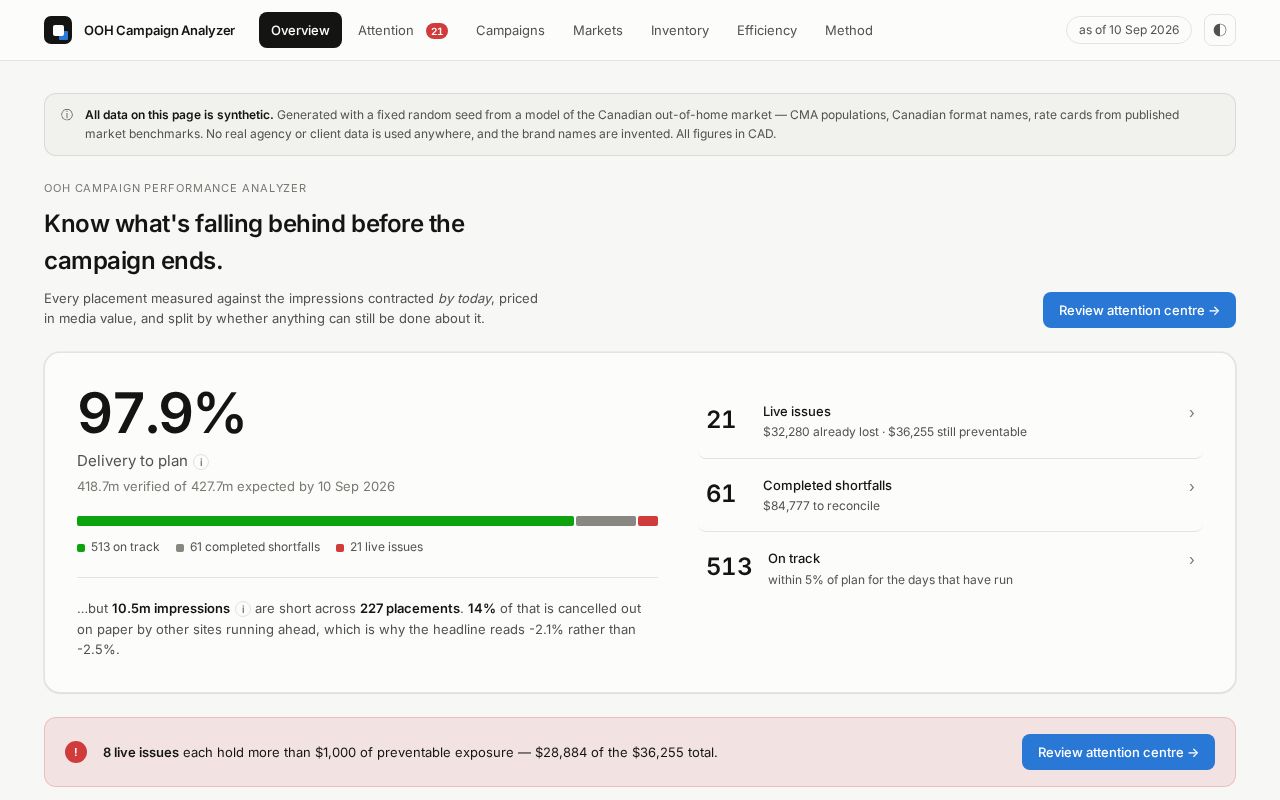Click the green '513 on track' legend swatch
The image size is (1280, 800).
coord(81,548)
